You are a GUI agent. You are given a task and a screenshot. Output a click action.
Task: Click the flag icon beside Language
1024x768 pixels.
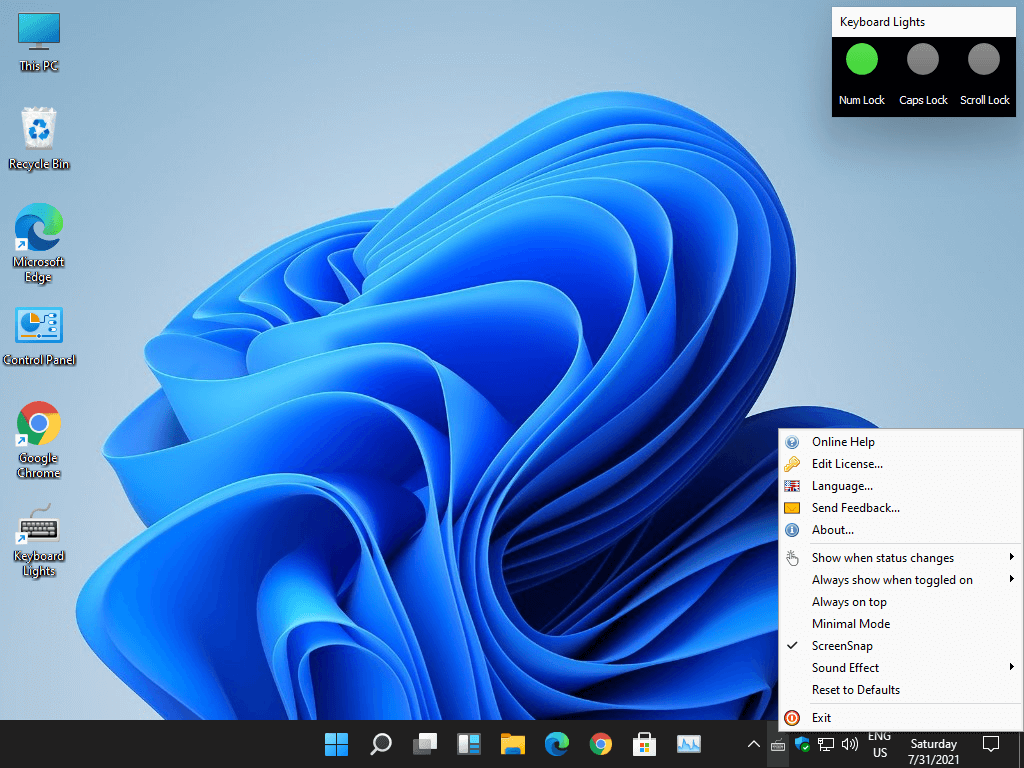(793, 486)
